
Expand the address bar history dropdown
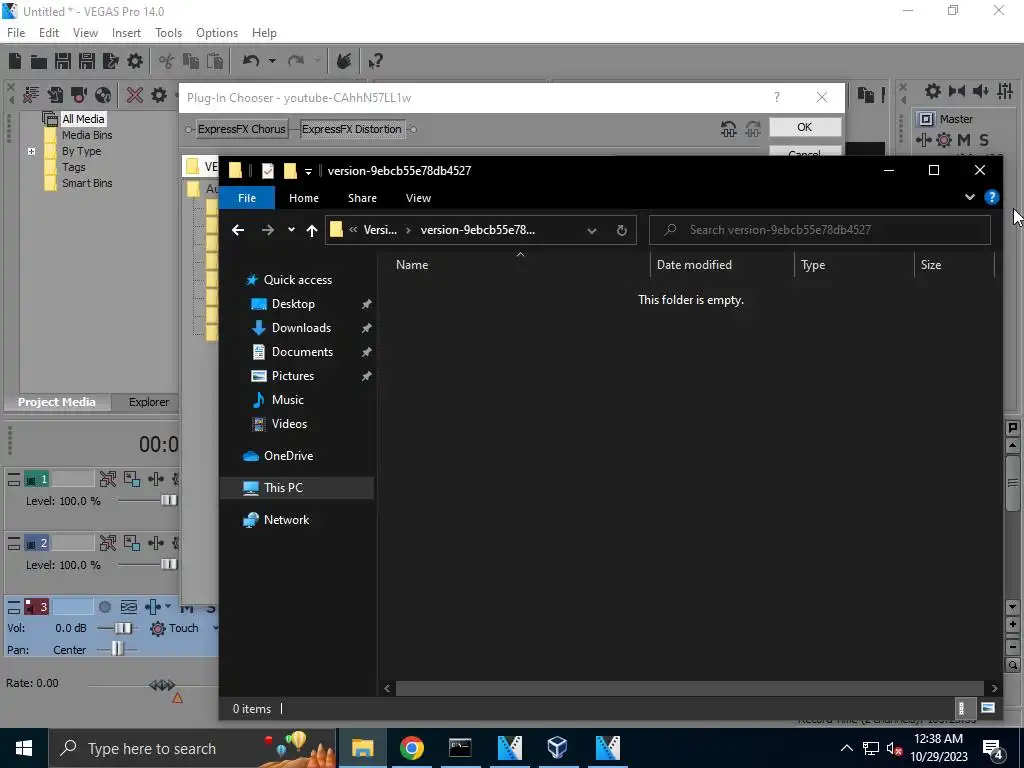pos(592,230)
